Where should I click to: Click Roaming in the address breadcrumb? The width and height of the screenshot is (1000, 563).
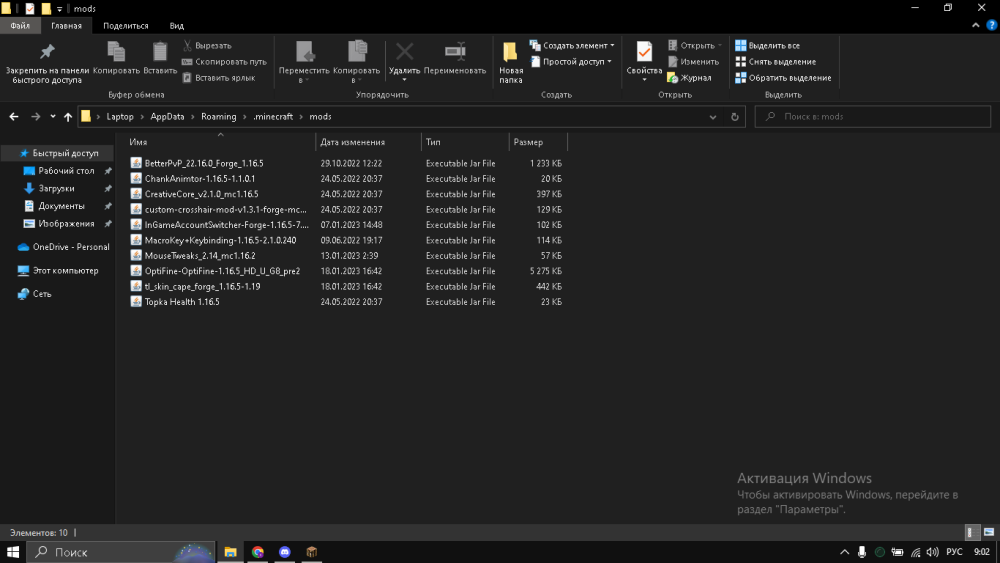(219, 117)
